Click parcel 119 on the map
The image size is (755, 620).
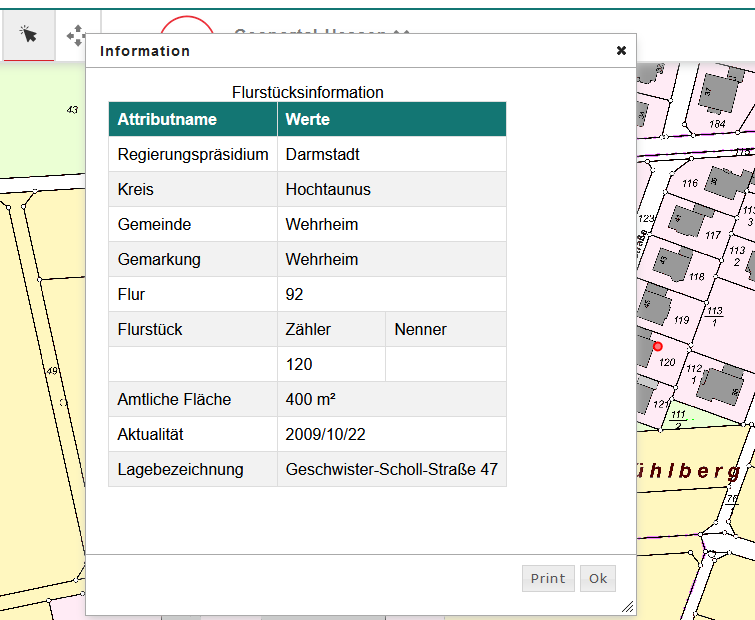click(682, 319)
